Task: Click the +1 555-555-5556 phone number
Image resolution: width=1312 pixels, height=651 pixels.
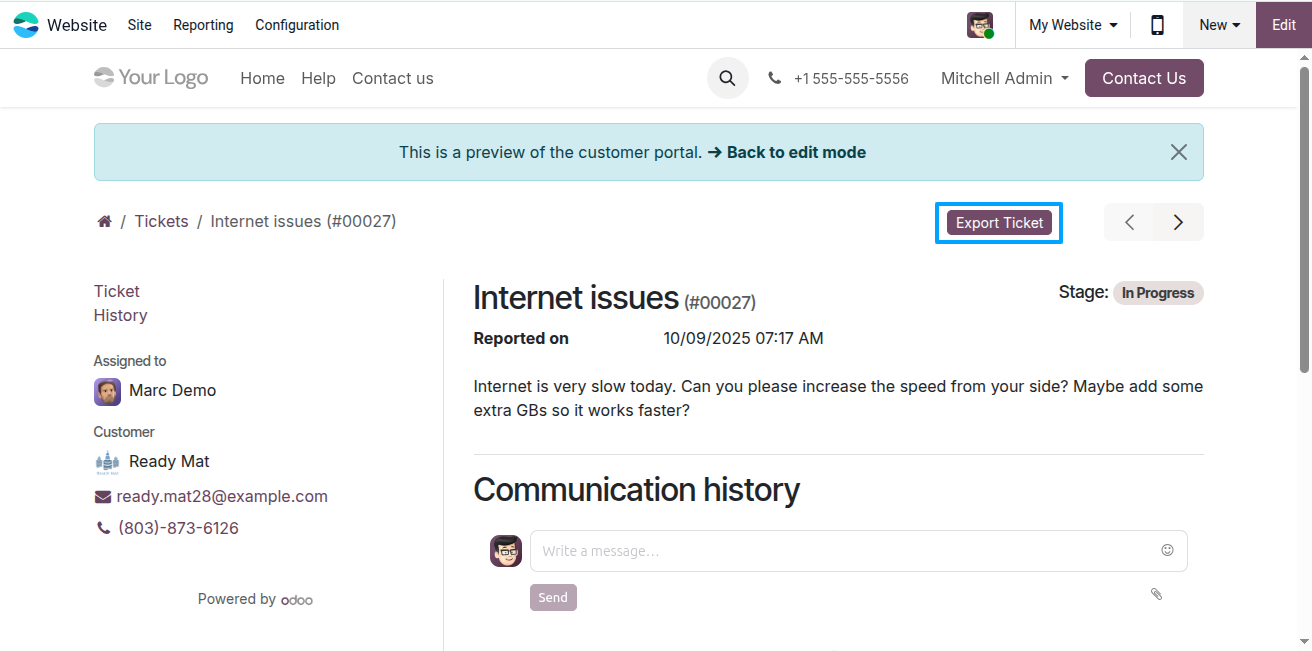Action: tap(851, 78)
